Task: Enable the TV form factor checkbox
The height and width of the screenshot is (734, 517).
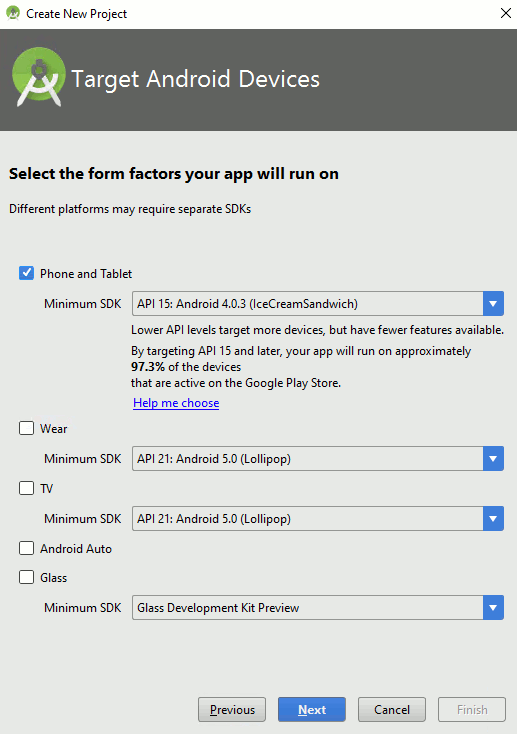Action: [26, 488]
